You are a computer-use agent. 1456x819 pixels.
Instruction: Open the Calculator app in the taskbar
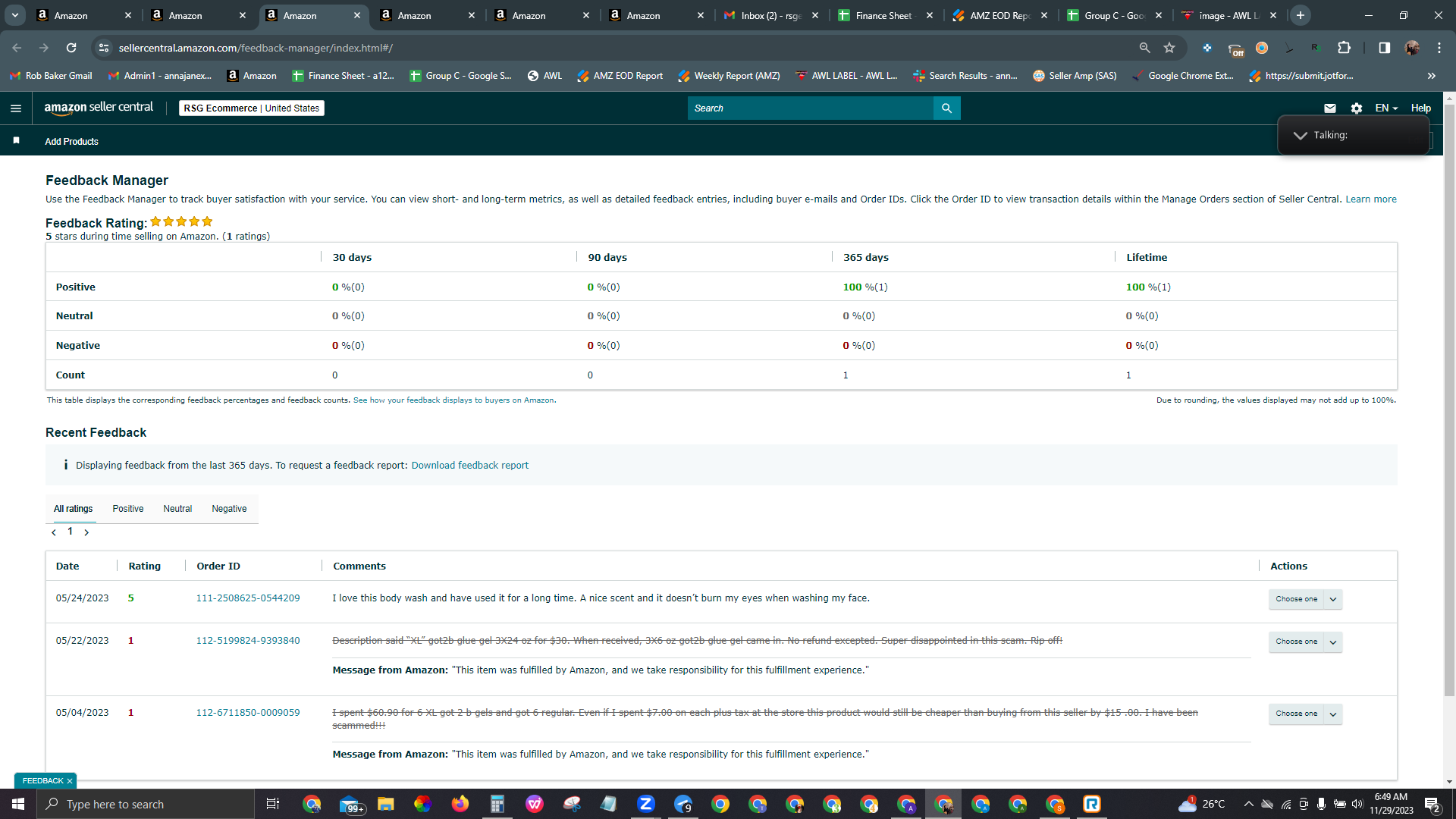coord(497,804)
